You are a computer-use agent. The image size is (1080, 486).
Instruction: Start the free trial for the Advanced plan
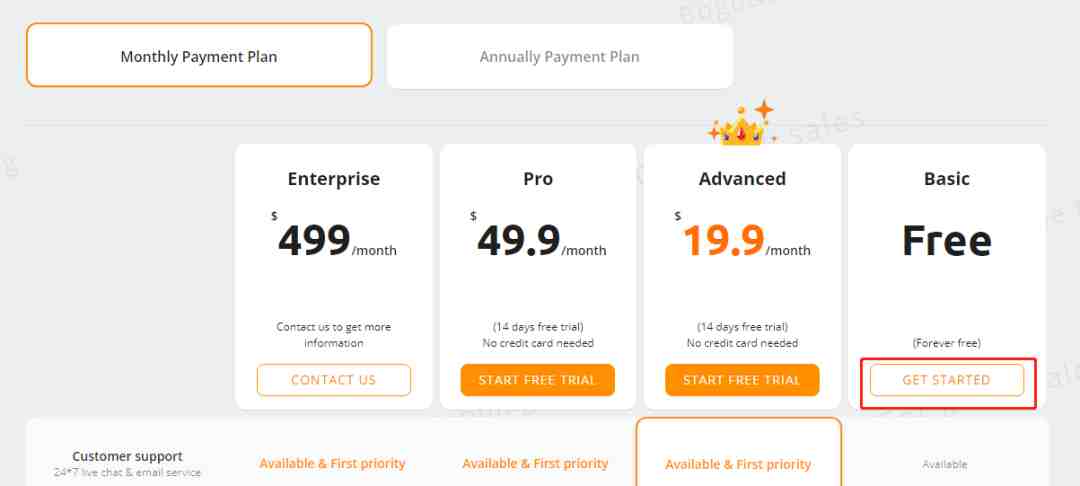pyautogui.click(x=742, y=380)
